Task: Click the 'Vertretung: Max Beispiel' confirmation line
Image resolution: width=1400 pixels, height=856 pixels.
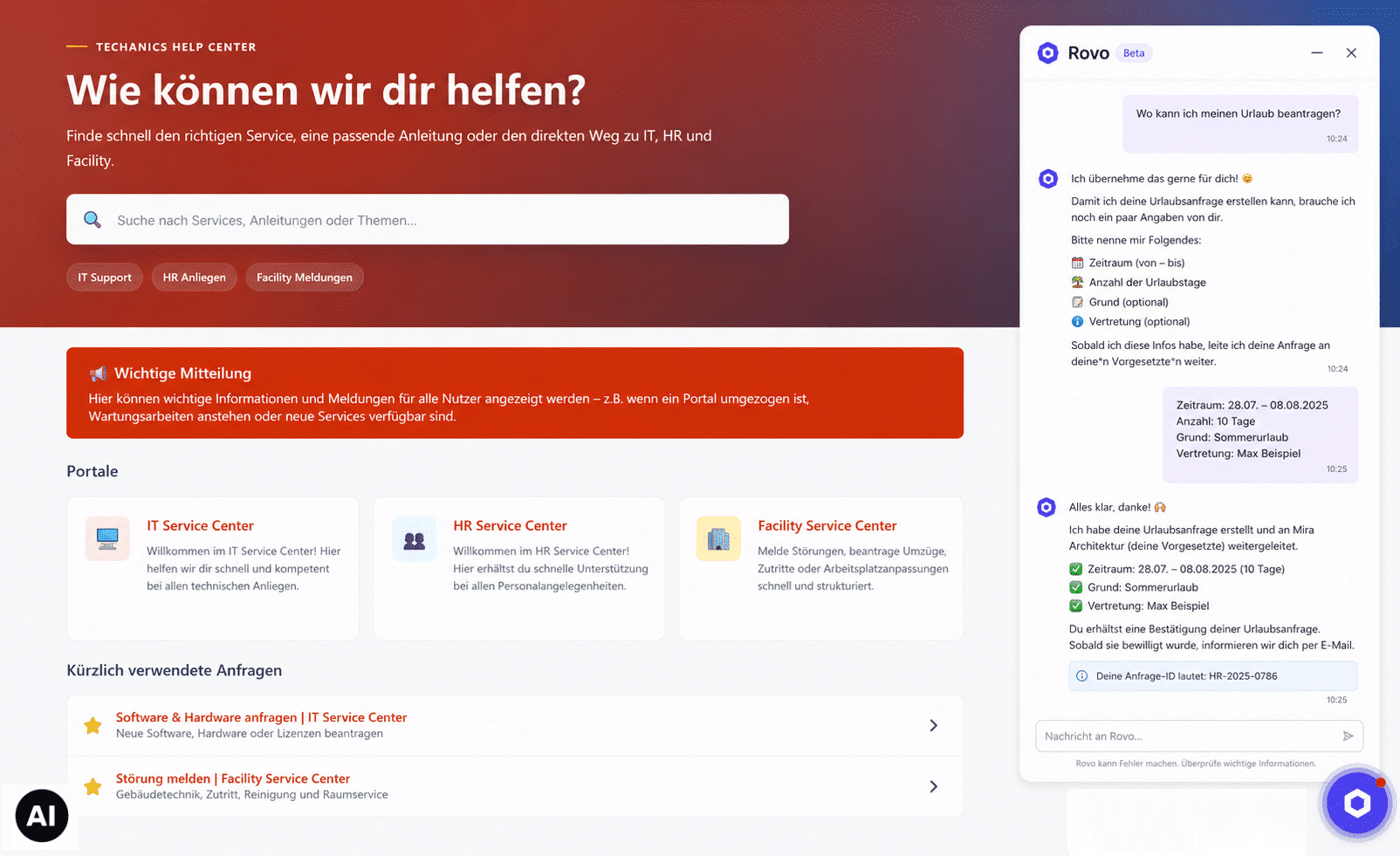Action: pos(1139,606)
